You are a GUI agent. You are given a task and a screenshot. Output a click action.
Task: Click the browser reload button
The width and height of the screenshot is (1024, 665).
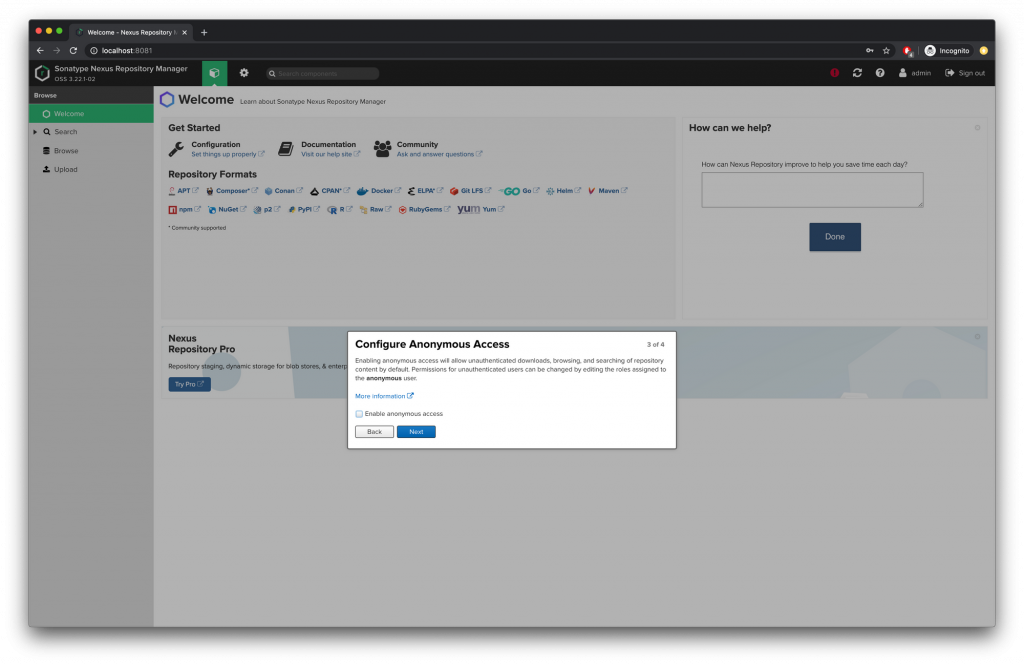click(x=73, y=50)
